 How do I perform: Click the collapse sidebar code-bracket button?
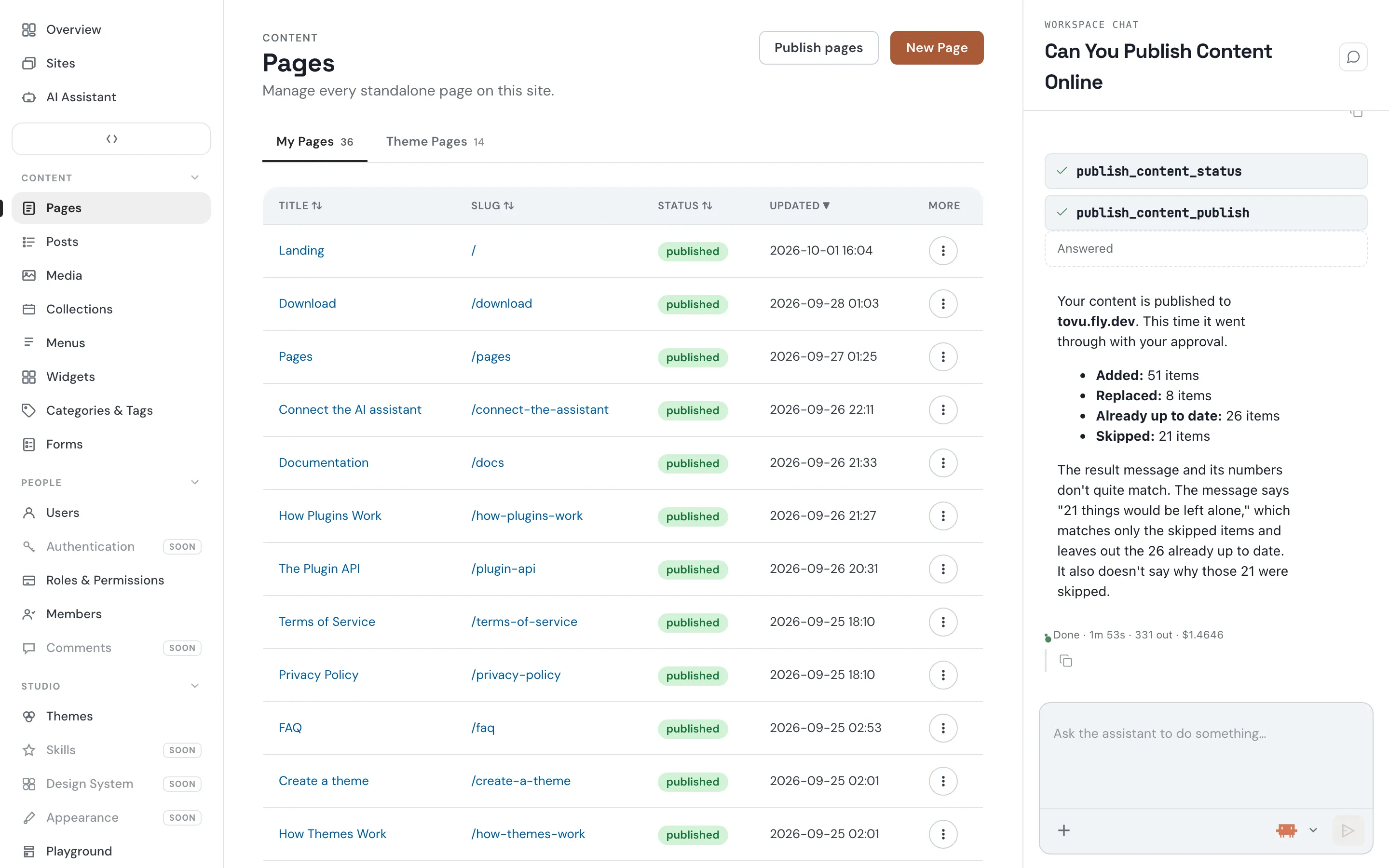(111, 139)
